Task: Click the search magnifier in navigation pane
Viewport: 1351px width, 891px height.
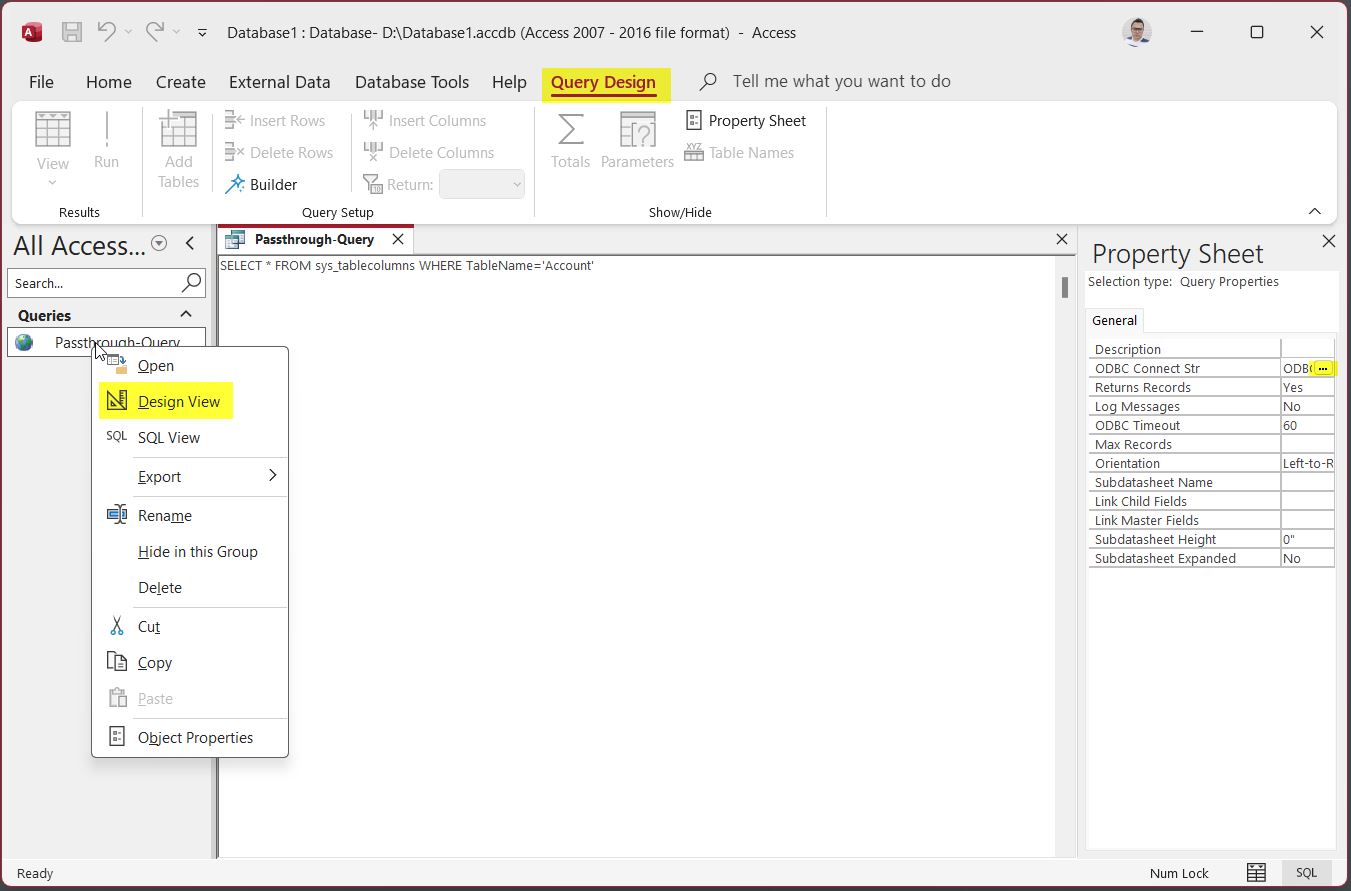Action: pyautogui.click(x=191, y=283)
